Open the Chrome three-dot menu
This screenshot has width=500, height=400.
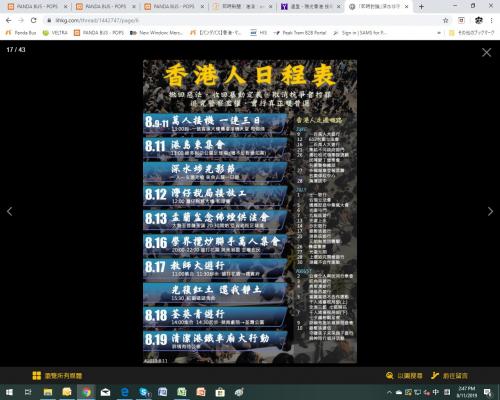pyautogui.click(x=491, y=20)
